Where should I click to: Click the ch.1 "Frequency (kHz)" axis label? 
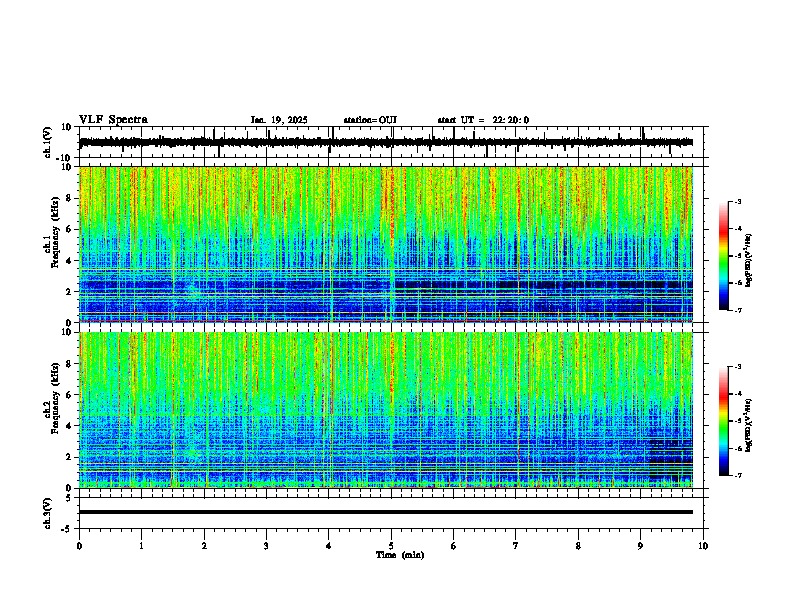(55, 232)
